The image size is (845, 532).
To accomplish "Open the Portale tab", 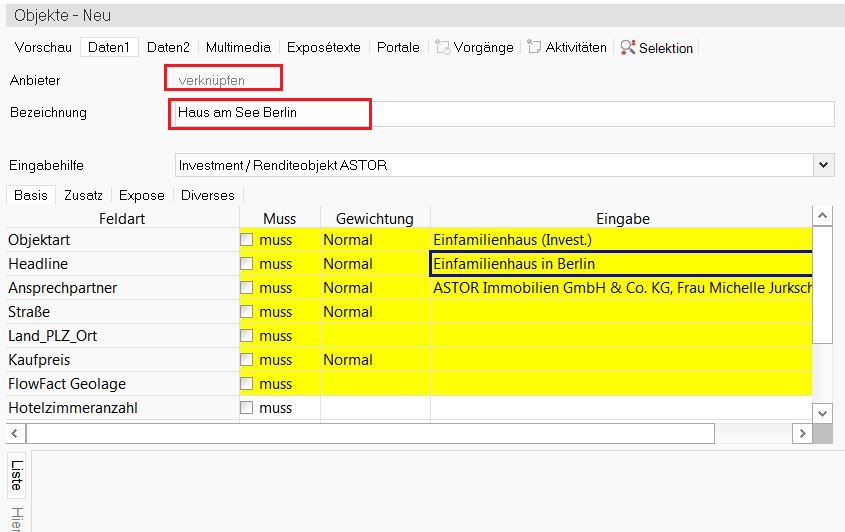I will [398, 47].
